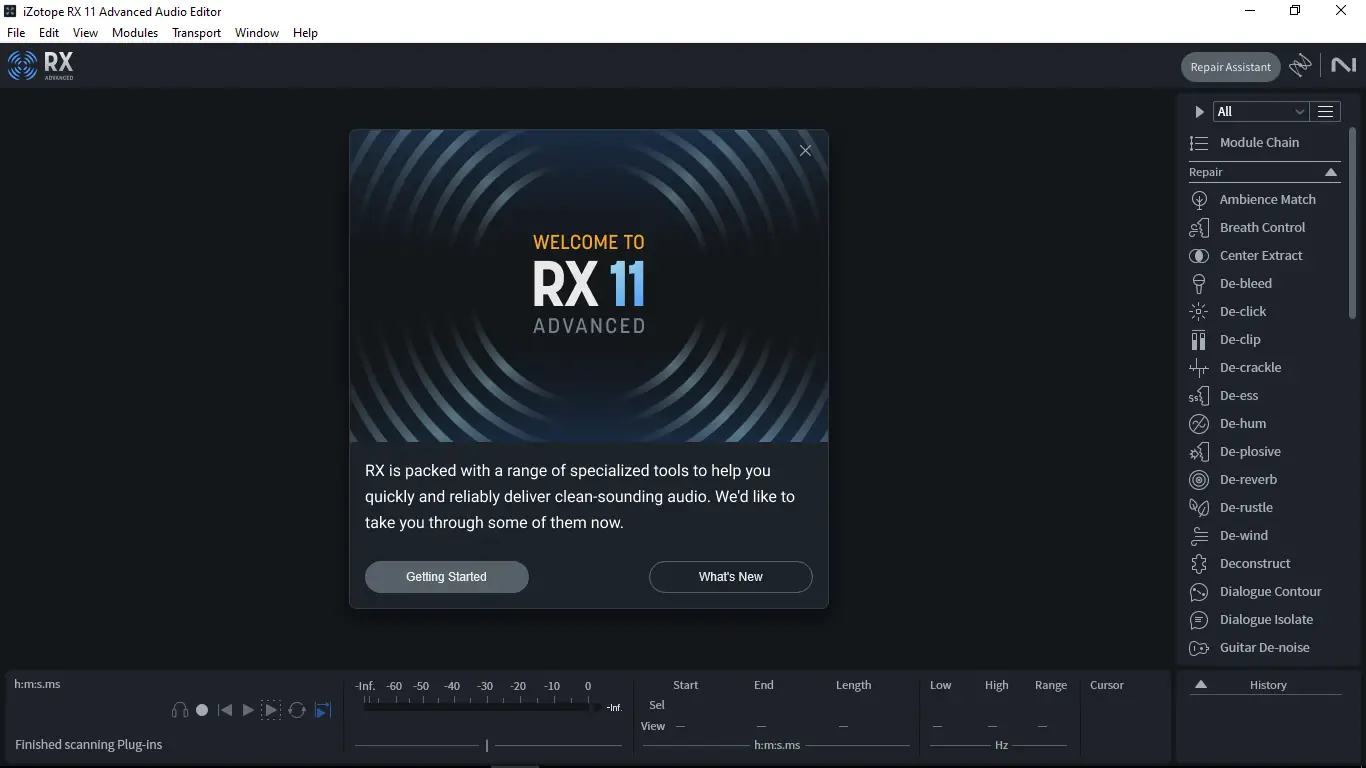Open the Dialogue Isolate module
1366x768 pixels.
point(1264,619)
